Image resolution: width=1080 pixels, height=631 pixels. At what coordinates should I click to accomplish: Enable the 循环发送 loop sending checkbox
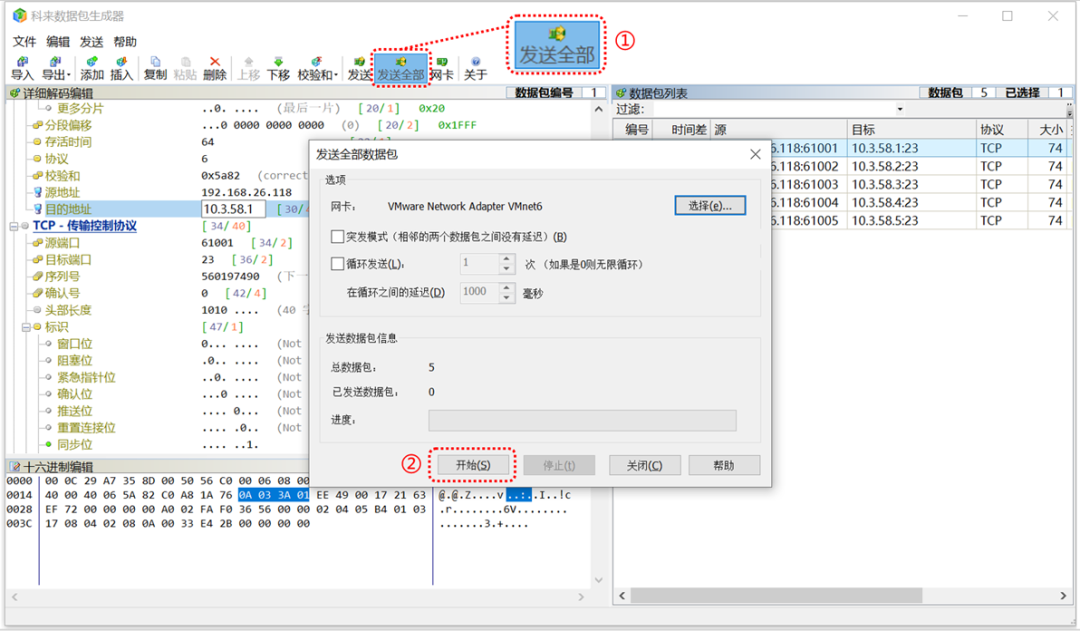click(337, 264)
